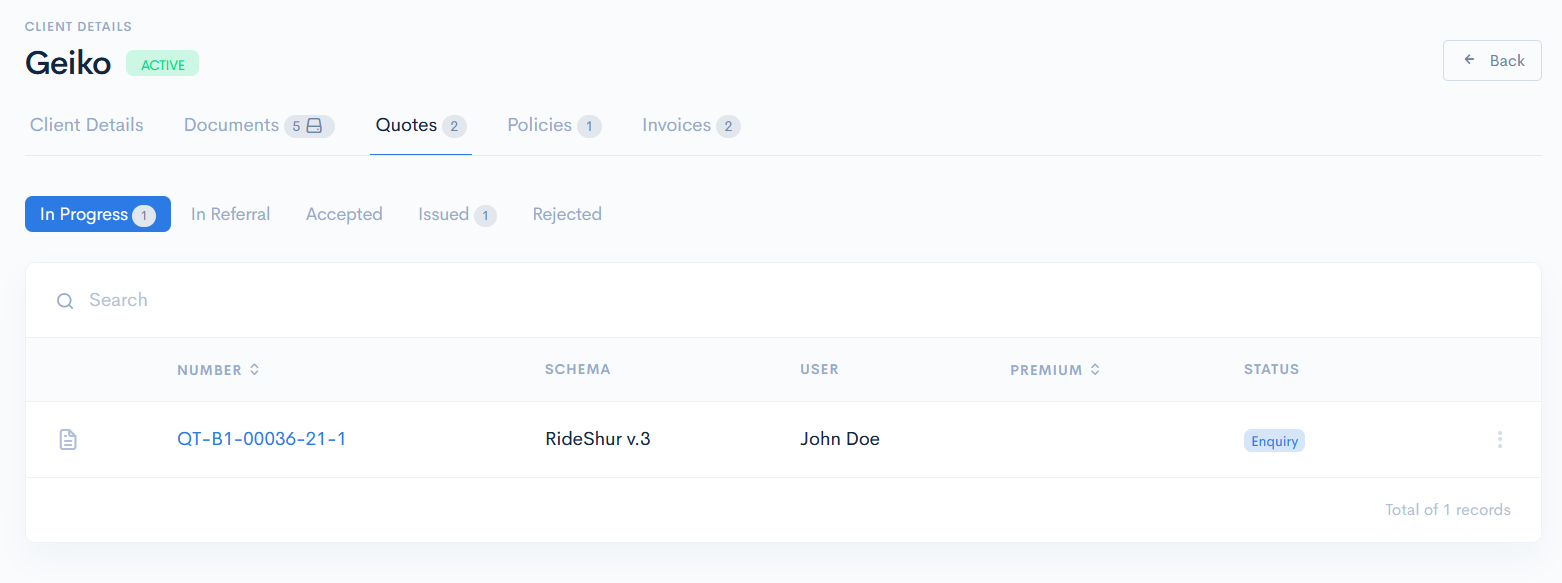Show Issued quotes
Screen dimensions: 1562x583
pos(444,215)
